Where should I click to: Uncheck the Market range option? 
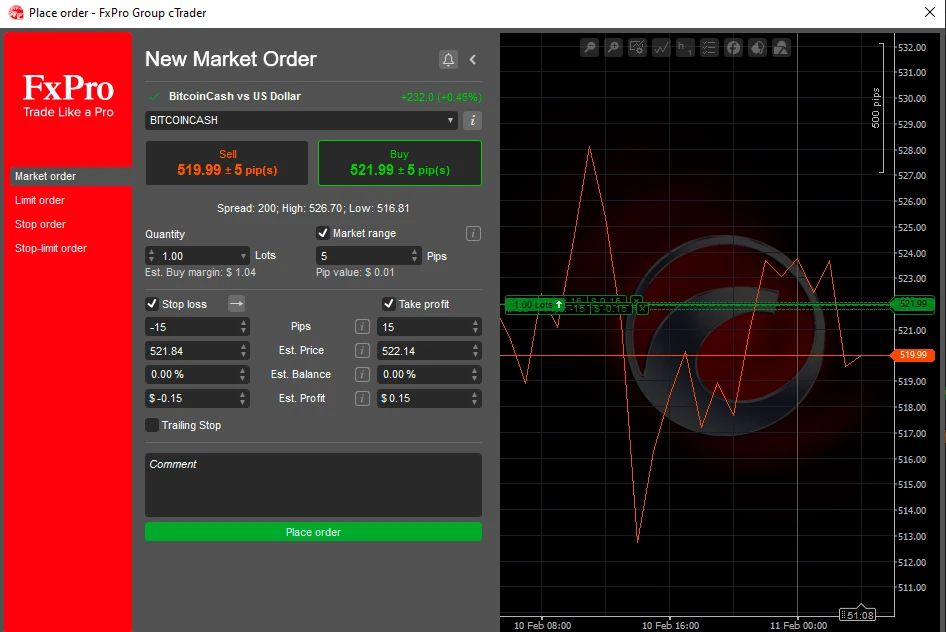322,233
